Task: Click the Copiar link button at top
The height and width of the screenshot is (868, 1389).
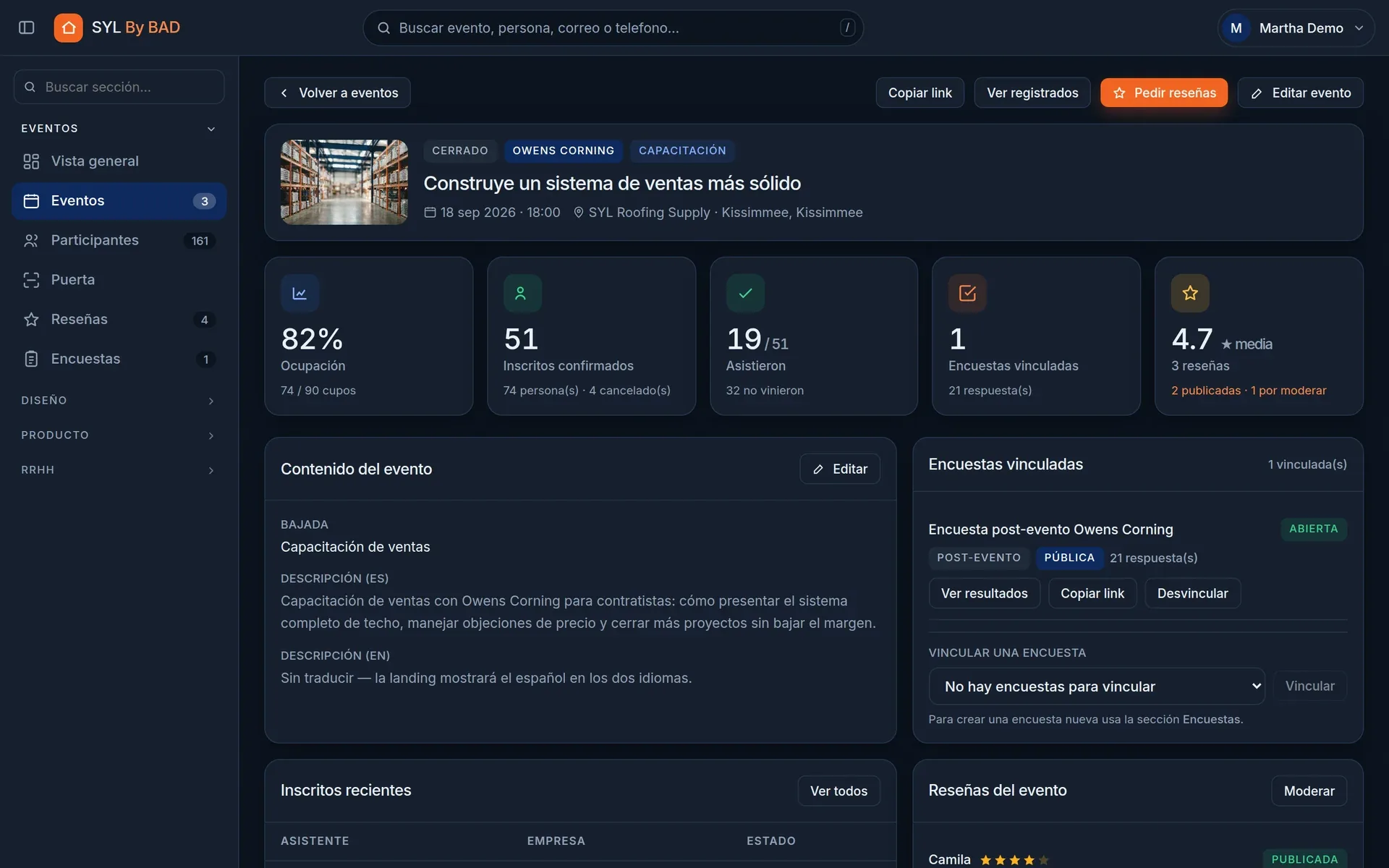Action: (919, 93)
